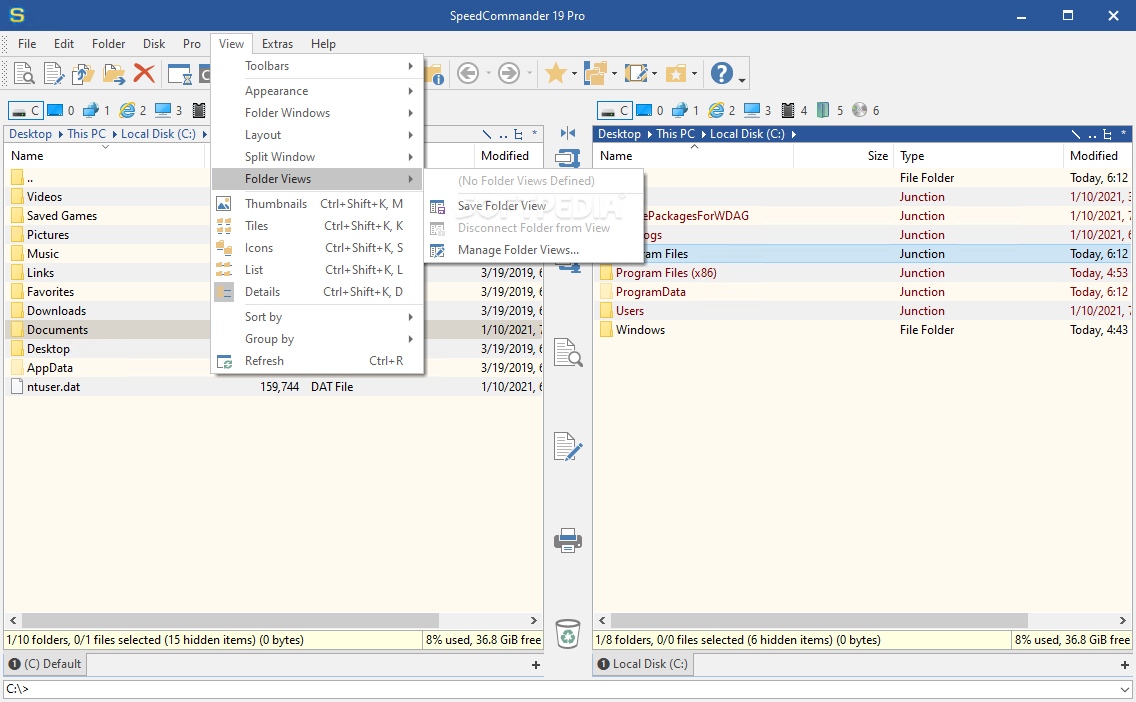Screen dimensions: 1136x702
Task: Click the blue Help question mark icon
Action: (722, 73)
